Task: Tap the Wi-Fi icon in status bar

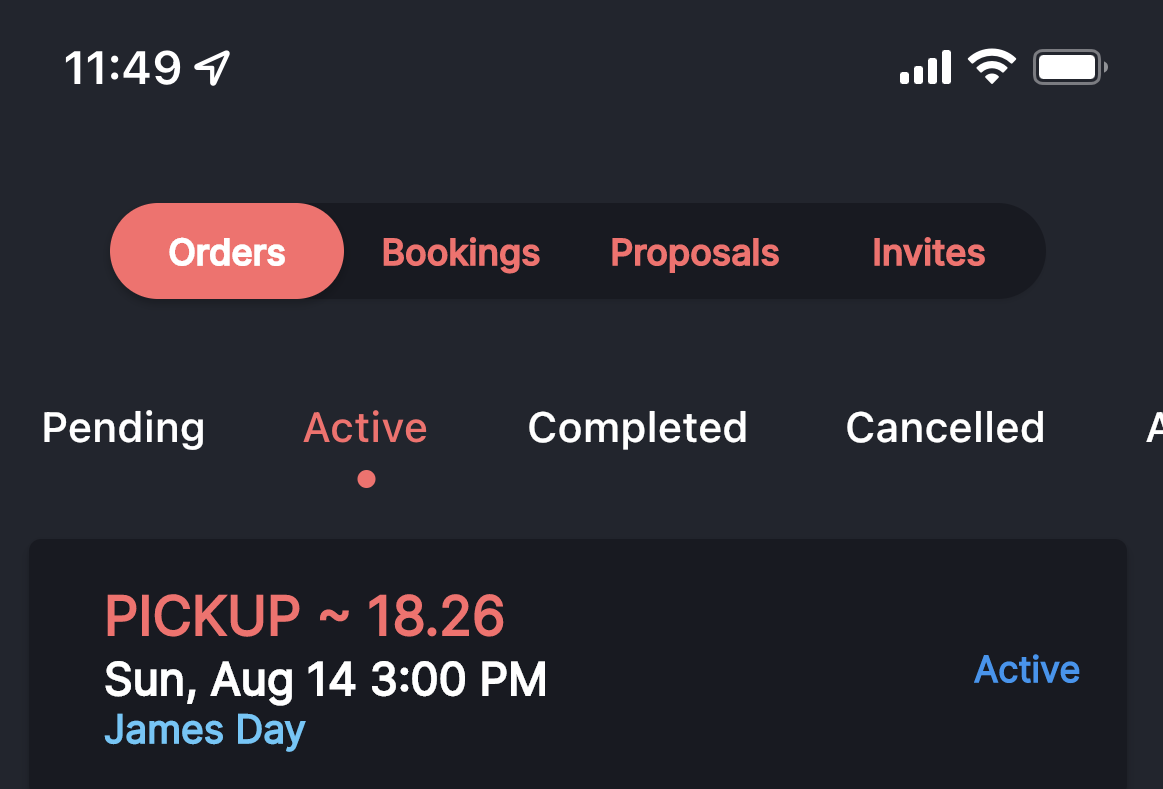Action: click(x=992, y=67)
